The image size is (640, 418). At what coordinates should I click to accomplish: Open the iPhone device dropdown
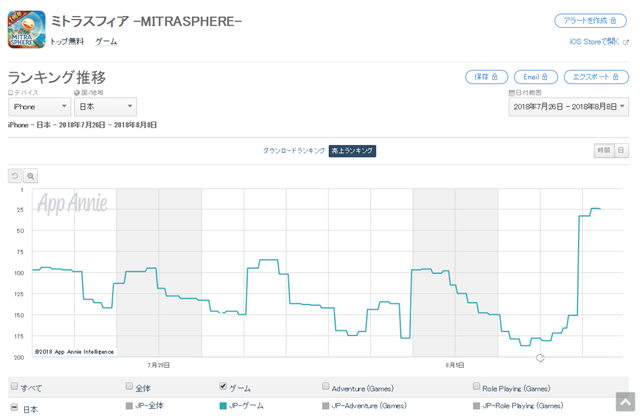pyautogui.click(x=40, y=107)
